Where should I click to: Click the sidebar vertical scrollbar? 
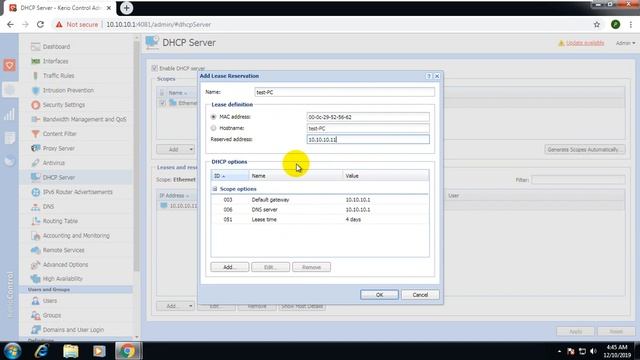click(x=136, y=155)
